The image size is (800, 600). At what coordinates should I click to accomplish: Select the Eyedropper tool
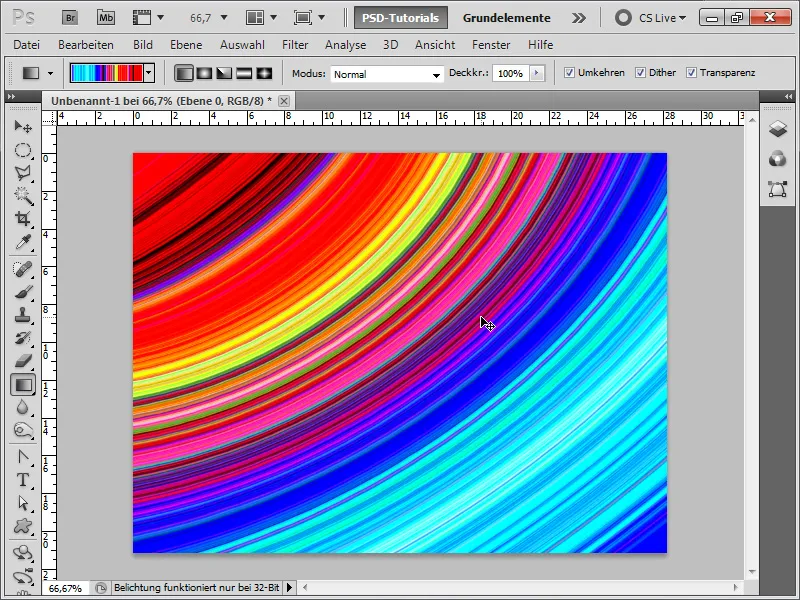coord(22,242)
